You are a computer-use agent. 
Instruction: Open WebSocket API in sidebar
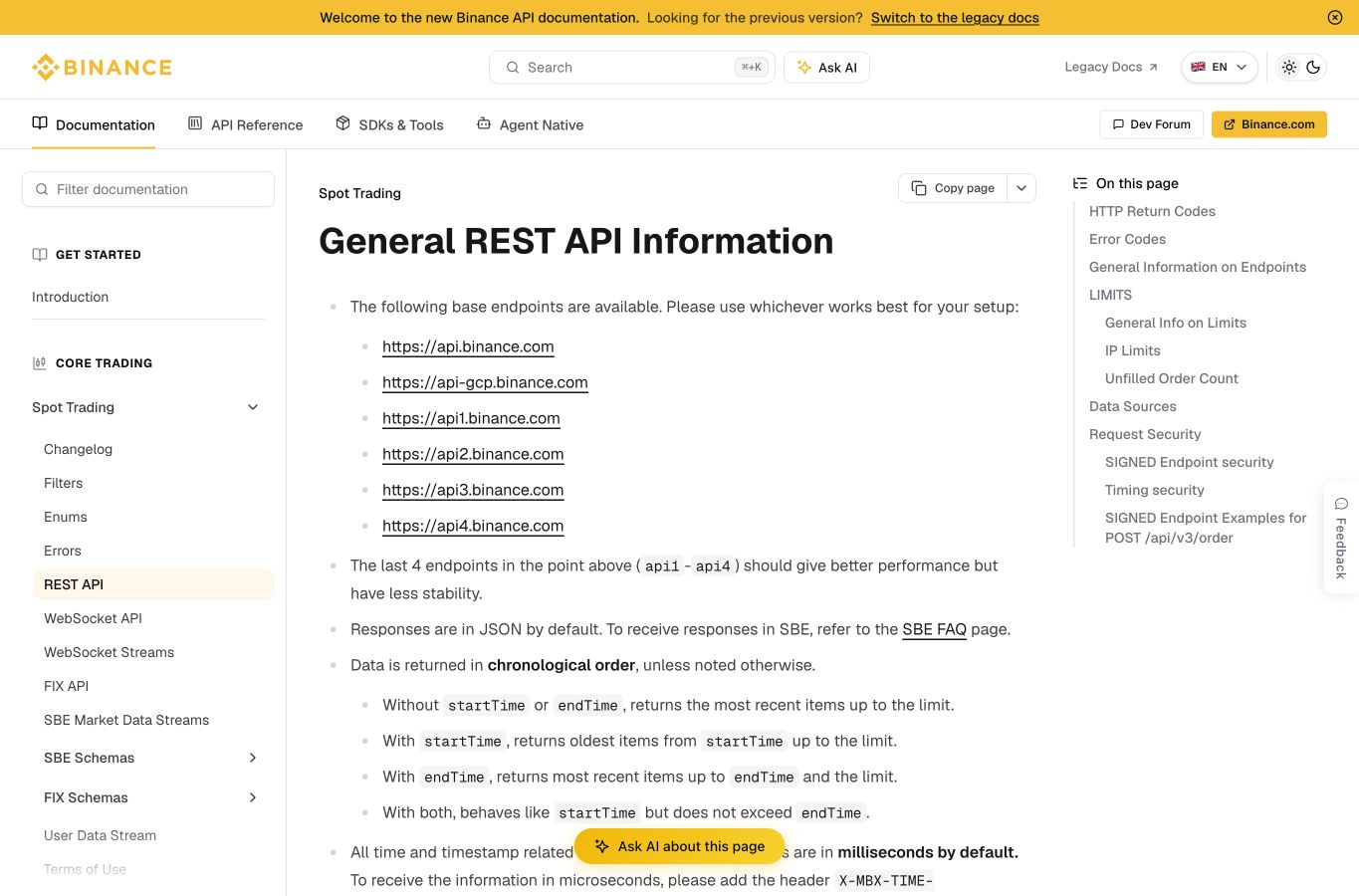click(94, 618)
